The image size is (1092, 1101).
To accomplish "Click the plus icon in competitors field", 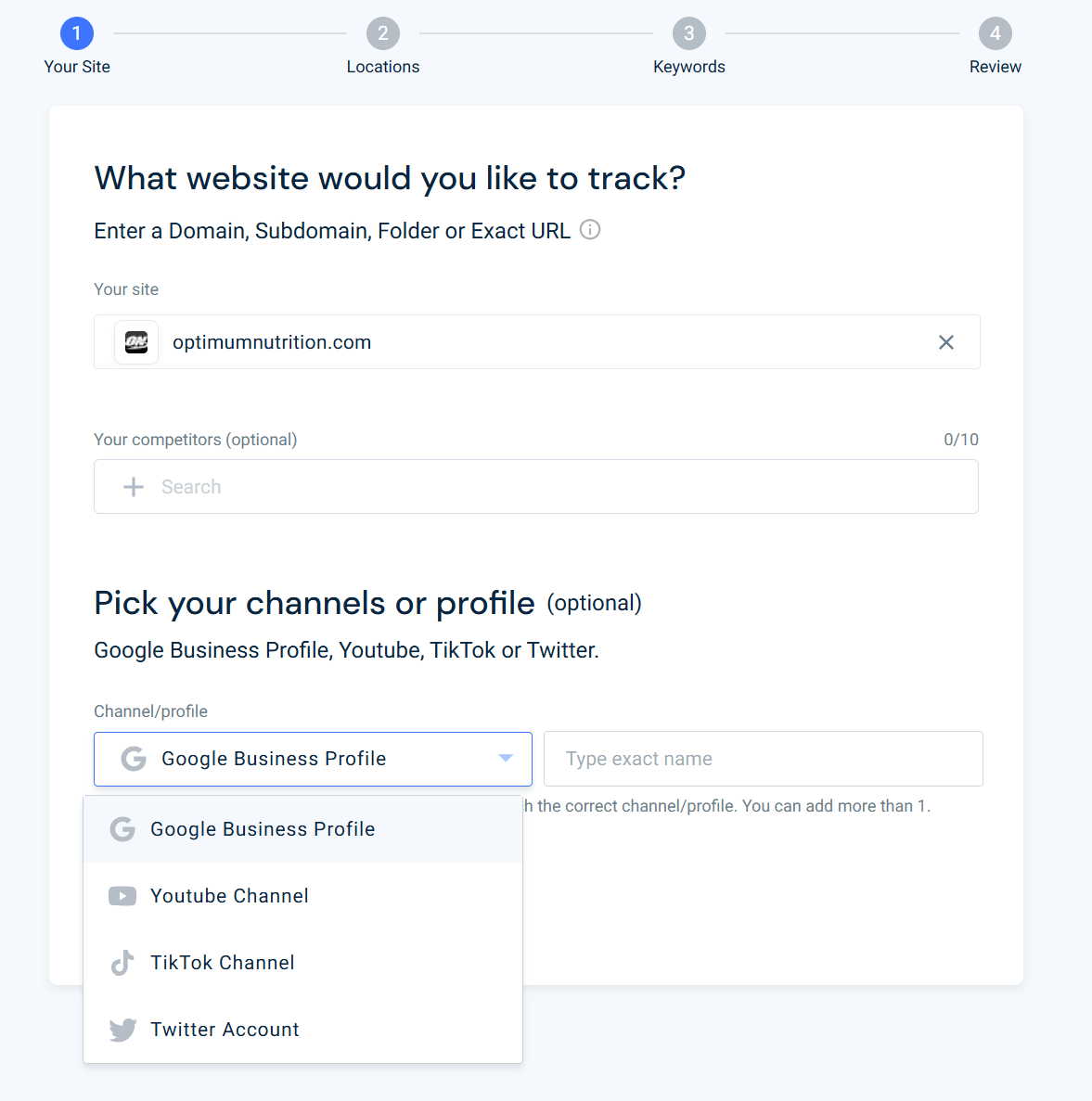I will pyautogui.click(x=134, y=487).
